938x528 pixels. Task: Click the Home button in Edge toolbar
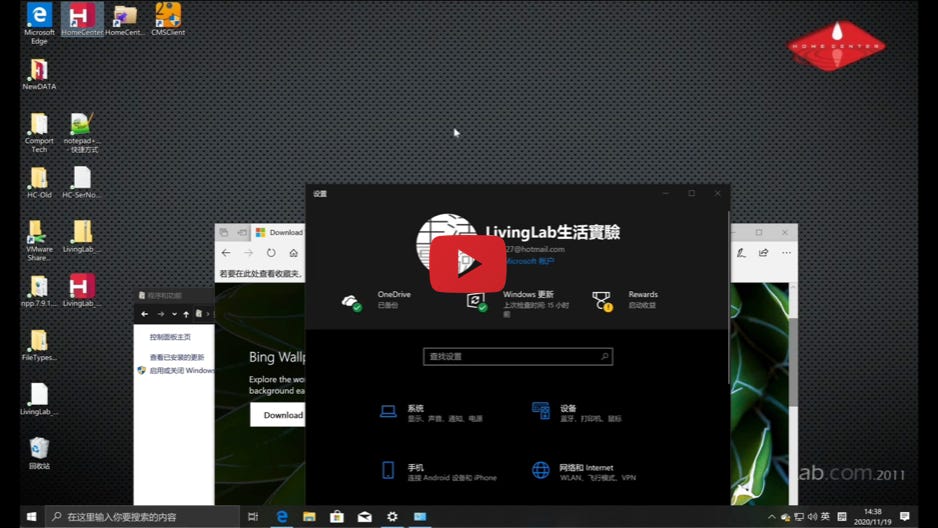coord(294,253)
